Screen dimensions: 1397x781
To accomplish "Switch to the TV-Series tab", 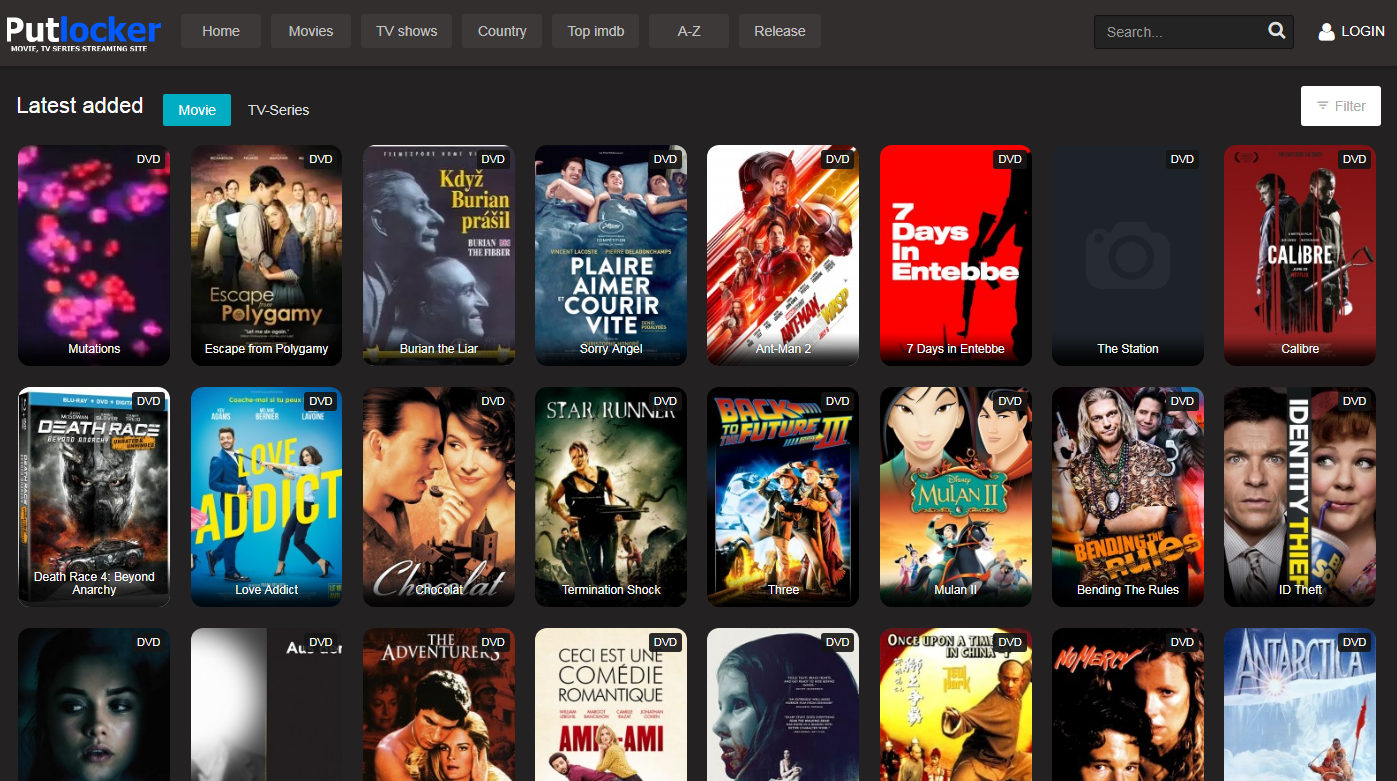I will coord(279,110).
